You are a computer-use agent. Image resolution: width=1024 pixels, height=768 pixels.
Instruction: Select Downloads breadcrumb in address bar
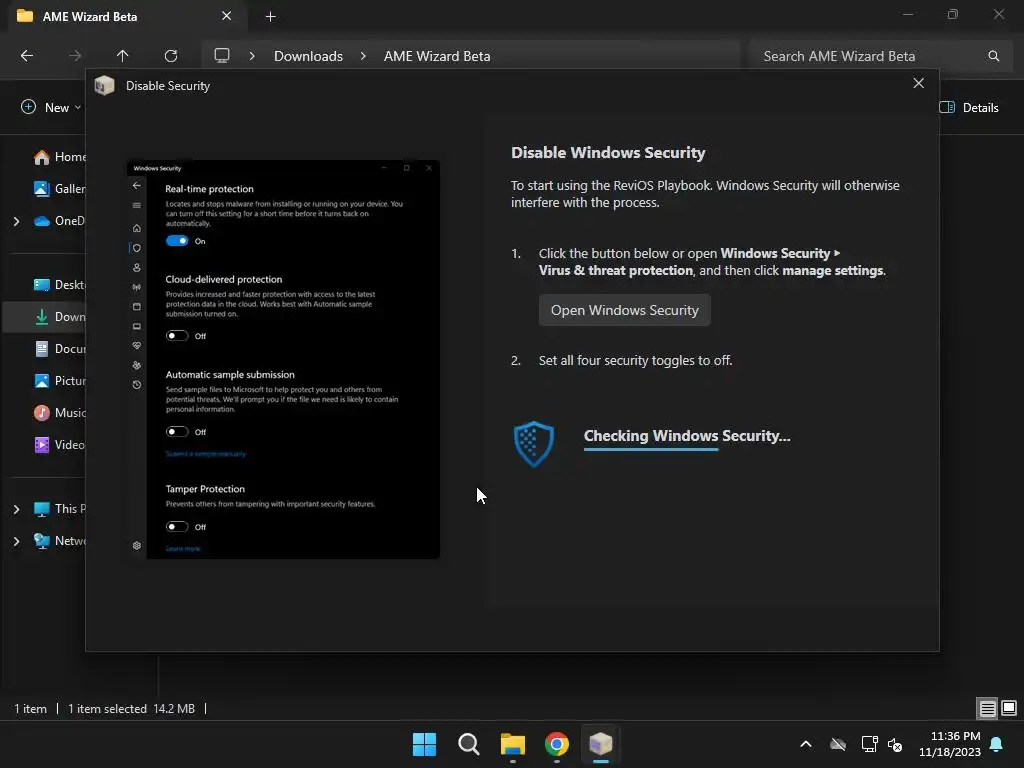pyautogui.click(x=308, y=56)
